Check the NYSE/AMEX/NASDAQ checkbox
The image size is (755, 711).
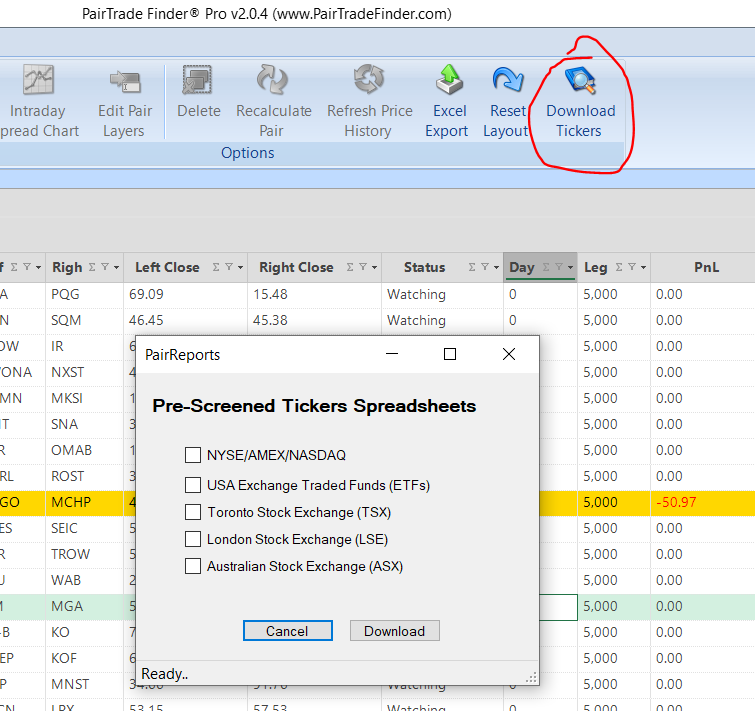click(193, 455)
